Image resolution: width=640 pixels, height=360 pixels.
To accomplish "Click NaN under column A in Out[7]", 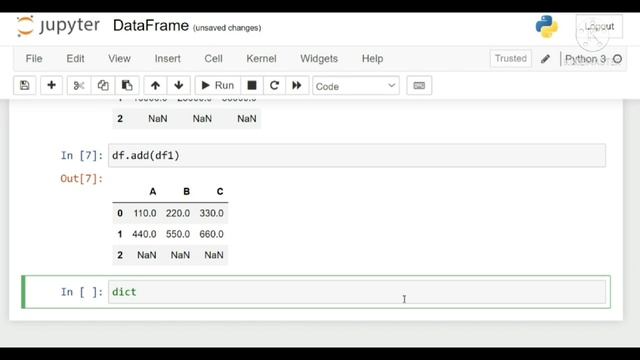I will pos(147,255).
